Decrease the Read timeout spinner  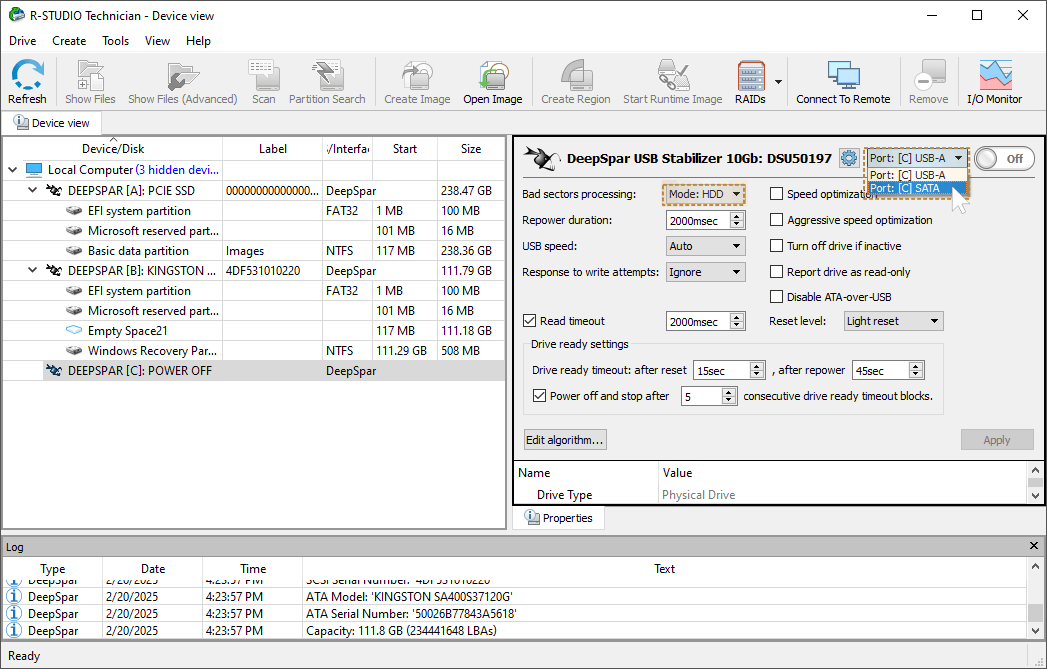pos(737,325)
